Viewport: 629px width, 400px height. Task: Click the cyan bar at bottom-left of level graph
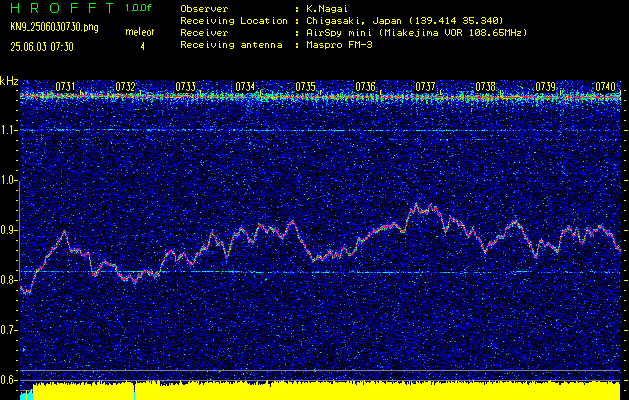tap(26, 395)
